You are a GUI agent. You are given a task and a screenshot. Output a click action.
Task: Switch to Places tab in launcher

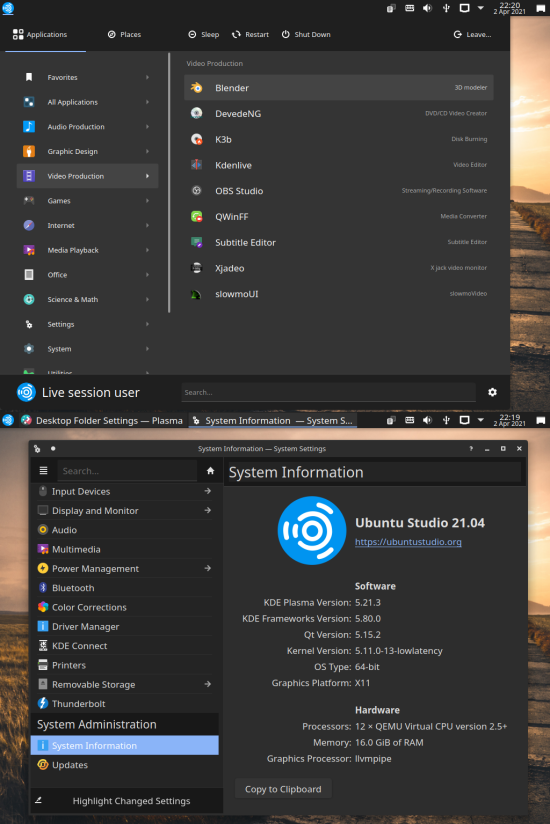point(124,34)
